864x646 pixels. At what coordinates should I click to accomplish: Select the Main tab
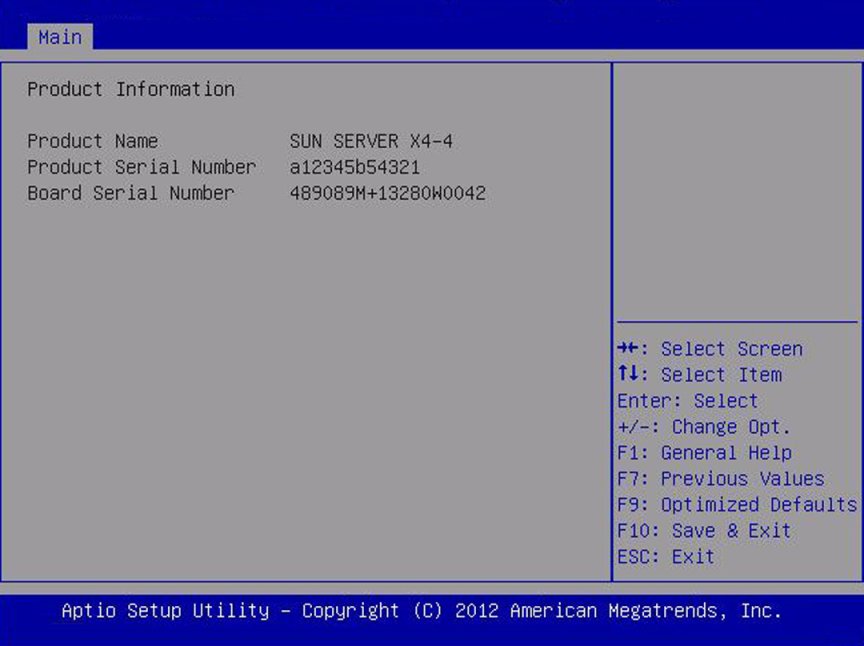click(60, 37)
